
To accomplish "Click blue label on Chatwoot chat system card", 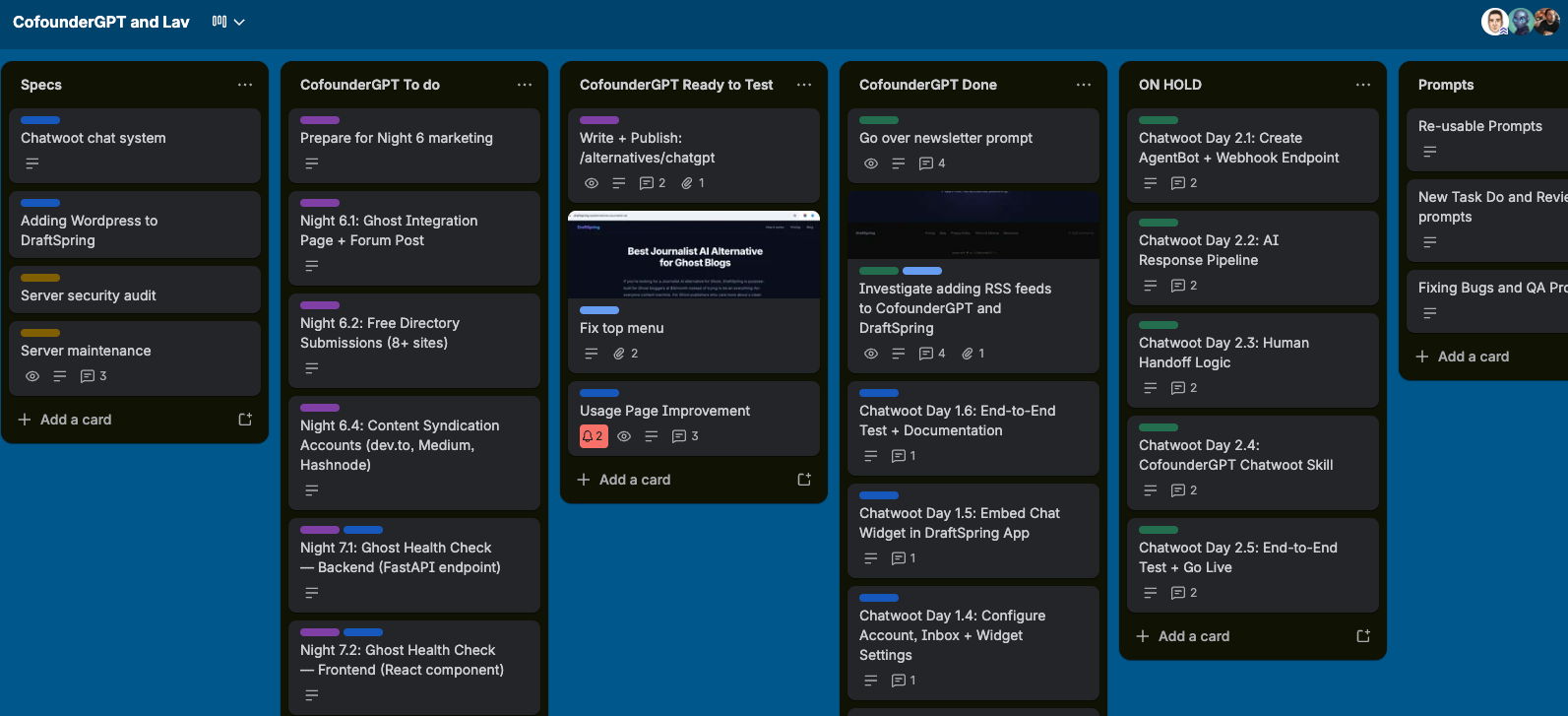I will [40, 120].
